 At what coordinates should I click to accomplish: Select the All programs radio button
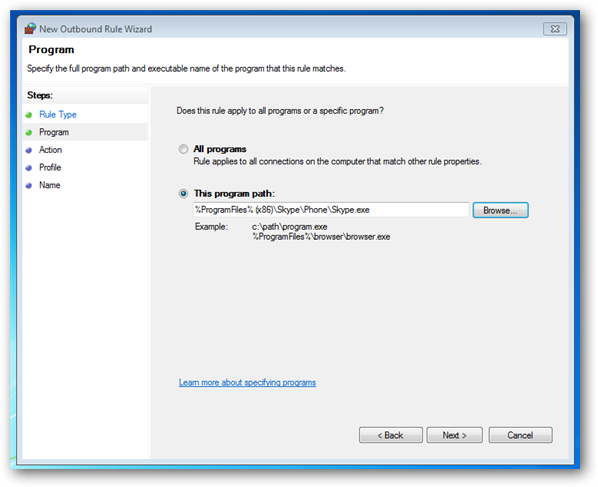(x=183, y=149)
